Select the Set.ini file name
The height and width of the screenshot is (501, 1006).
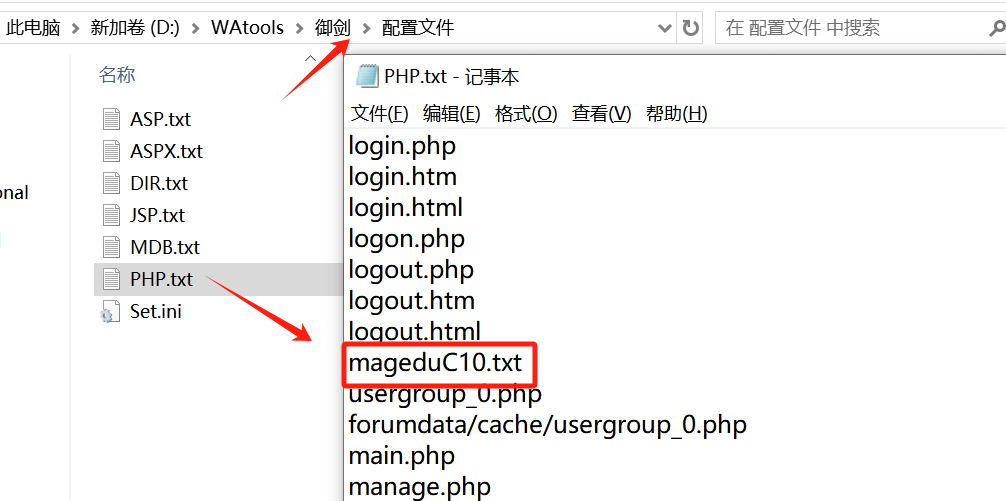(156, 311)
